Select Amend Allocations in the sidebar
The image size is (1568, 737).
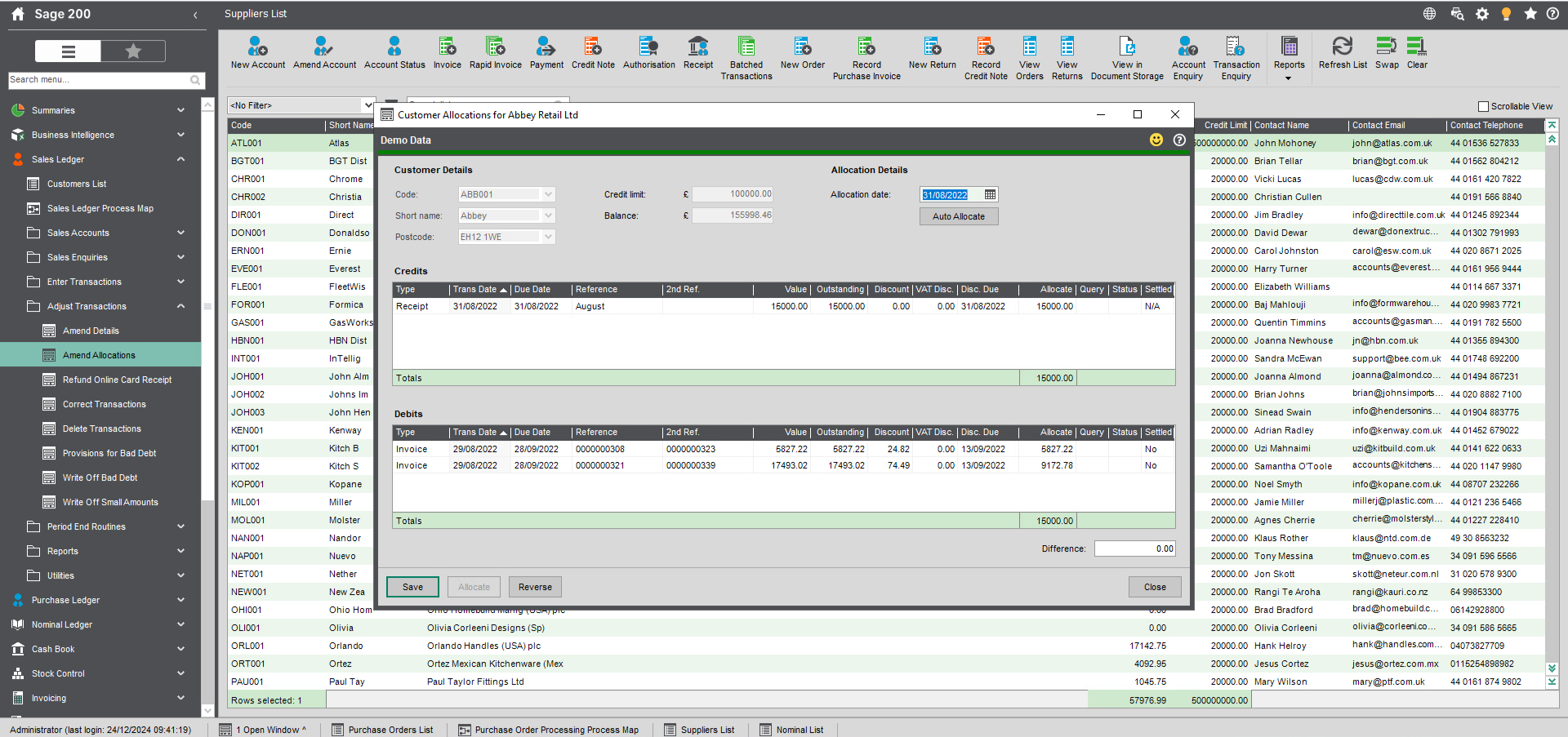tap(100, 354)
